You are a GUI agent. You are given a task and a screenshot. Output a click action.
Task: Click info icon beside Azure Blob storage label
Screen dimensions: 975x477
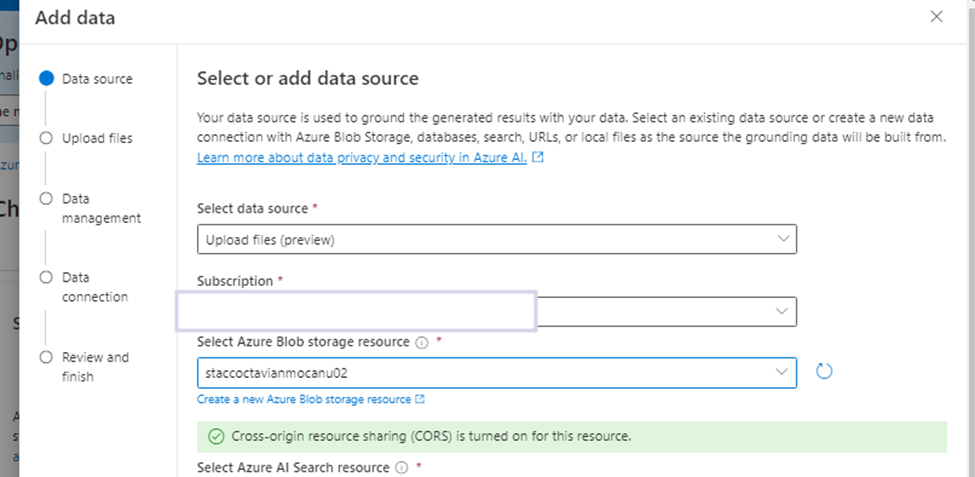421,342
